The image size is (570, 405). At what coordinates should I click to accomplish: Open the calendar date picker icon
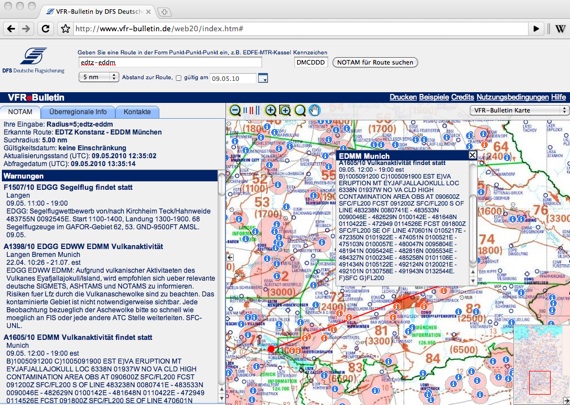tap(263, 78)
